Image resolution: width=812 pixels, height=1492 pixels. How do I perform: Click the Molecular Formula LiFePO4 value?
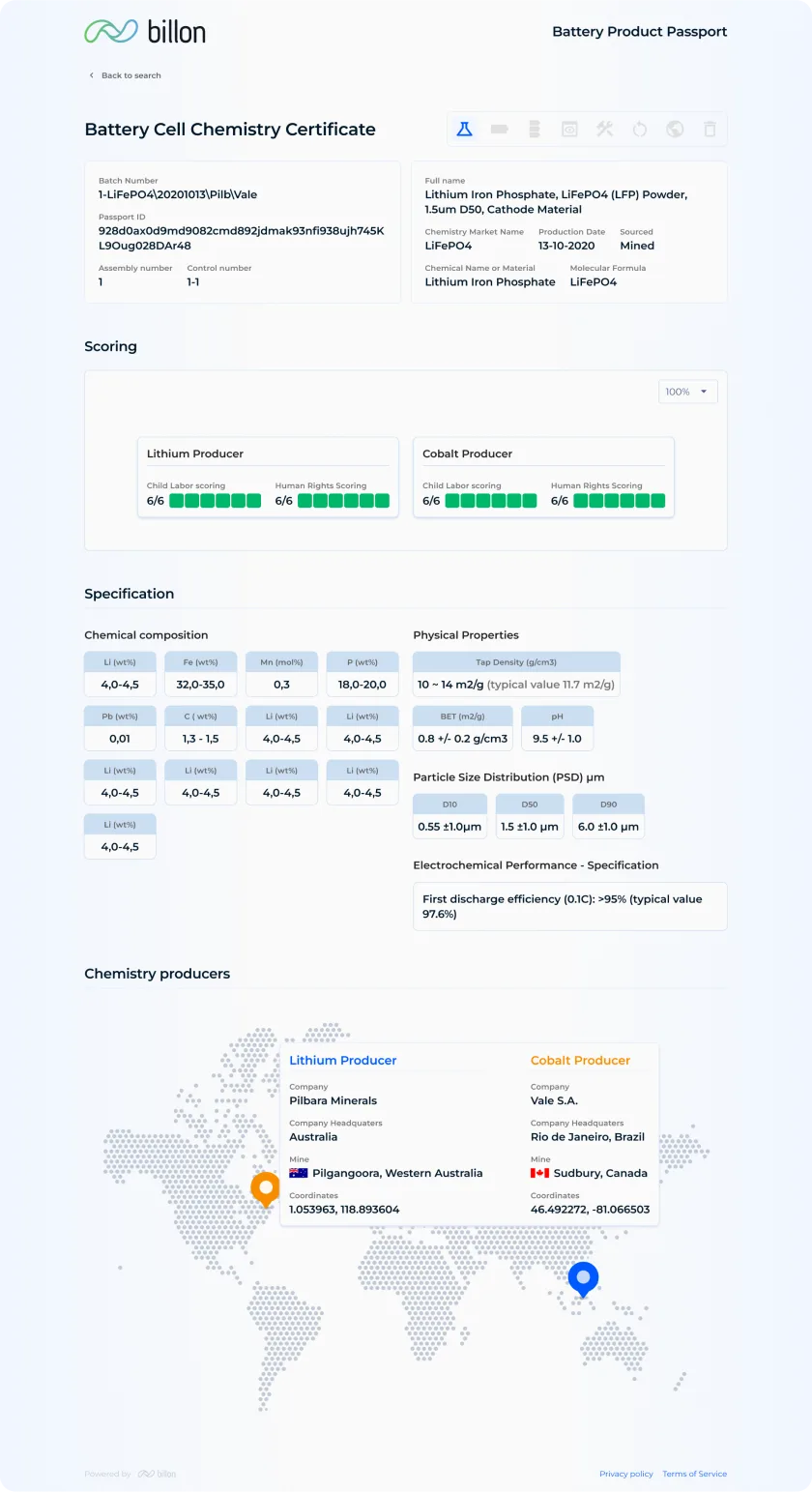594,282
